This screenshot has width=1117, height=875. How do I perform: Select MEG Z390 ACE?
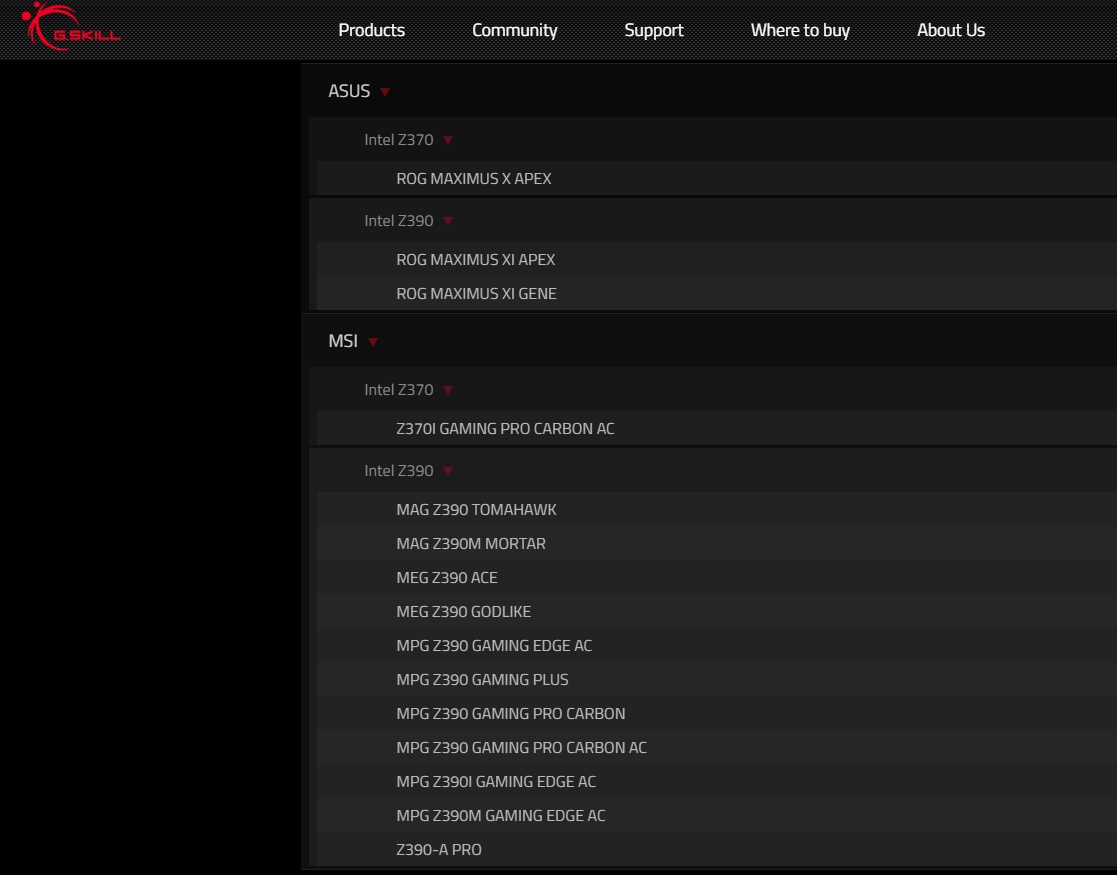[447, 578]
